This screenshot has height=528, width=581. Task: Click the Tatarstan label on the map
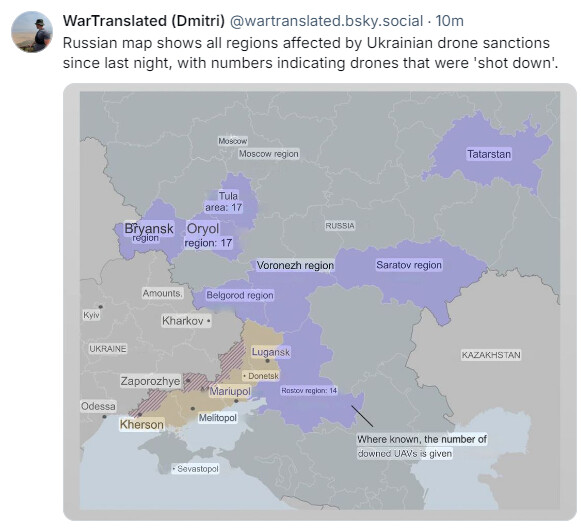pyautogui.click(x=489, y=154)
